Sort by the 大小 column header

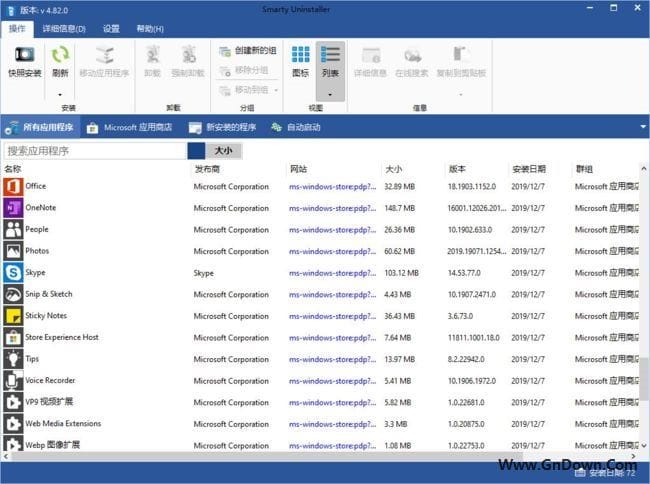click(x=393, y=169)
